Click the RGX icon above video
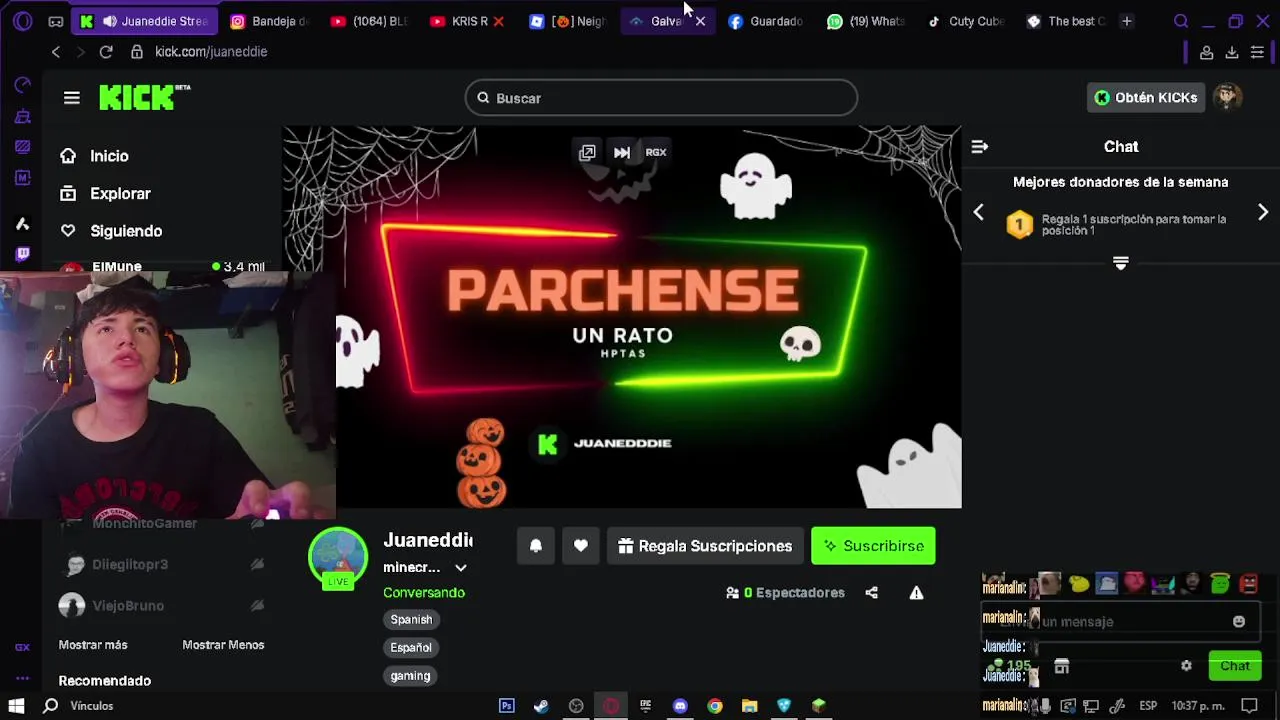1280x720 pixels. 656,152
